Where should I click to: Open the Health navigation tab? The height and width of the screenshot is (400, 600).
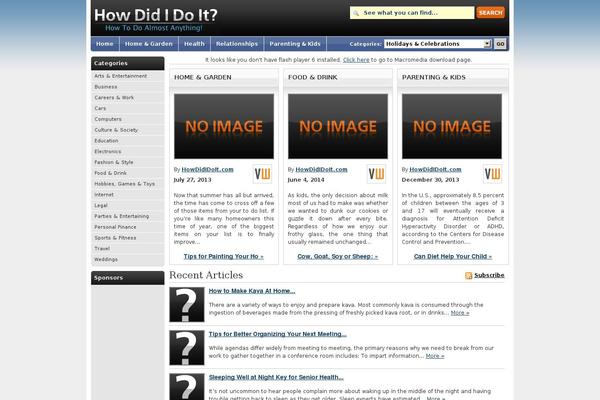coord(194,44)
